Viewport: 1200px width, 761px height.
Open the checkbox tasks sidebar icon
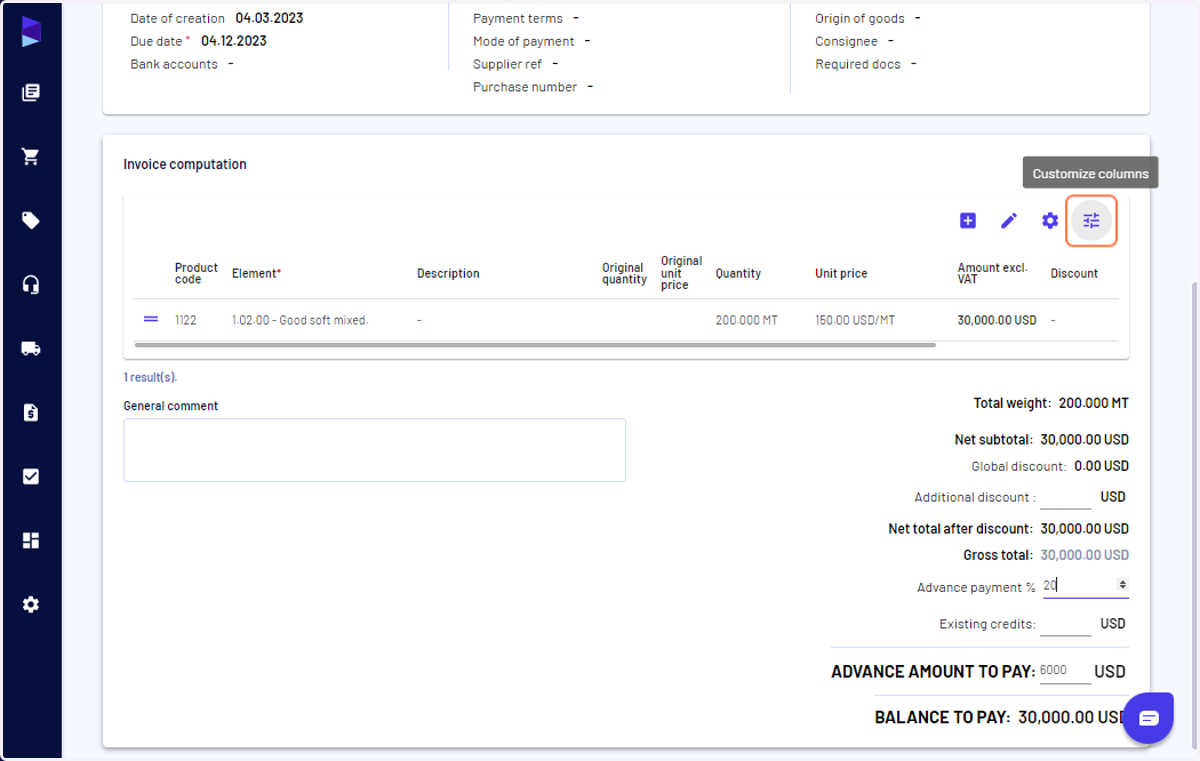point(31,477)
